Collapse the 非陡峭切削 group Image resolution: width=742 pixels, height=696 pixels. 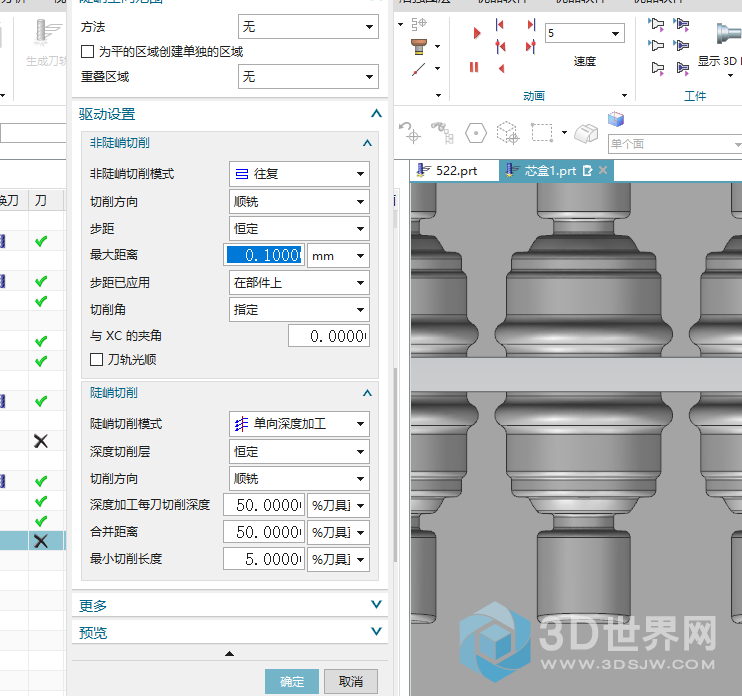(367, 143)
